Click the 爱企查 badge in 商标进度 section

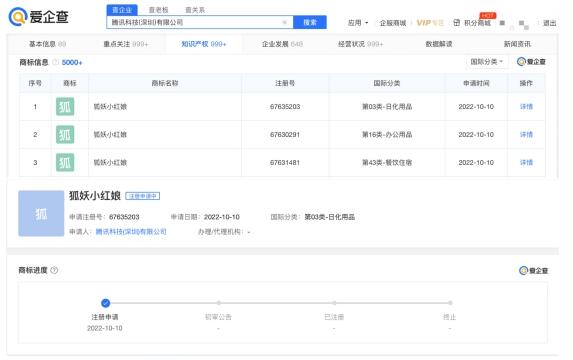coord(533,270)
